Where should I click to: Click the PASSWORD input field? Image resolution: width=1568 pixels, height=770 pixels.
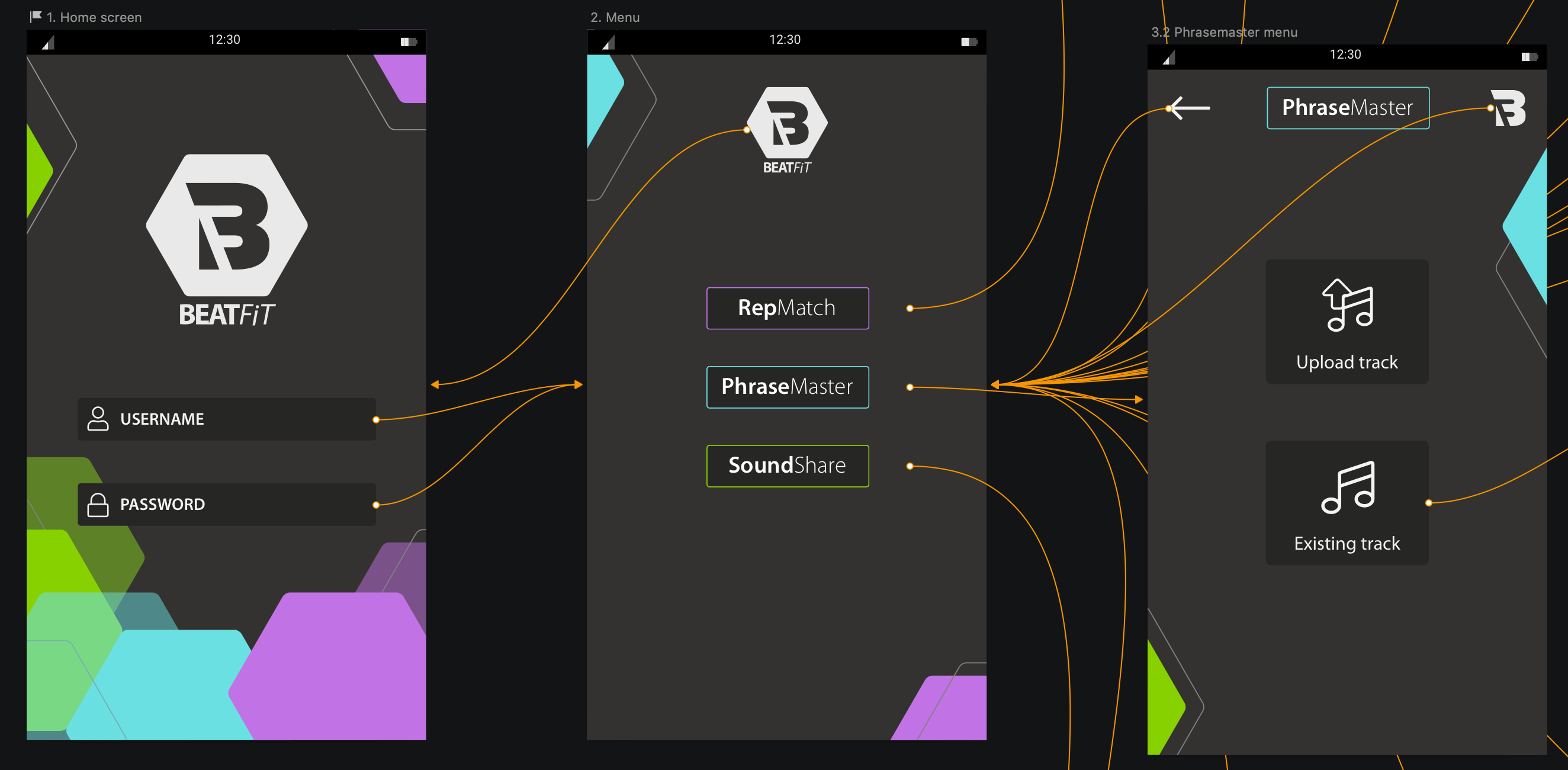pos(226,505)
